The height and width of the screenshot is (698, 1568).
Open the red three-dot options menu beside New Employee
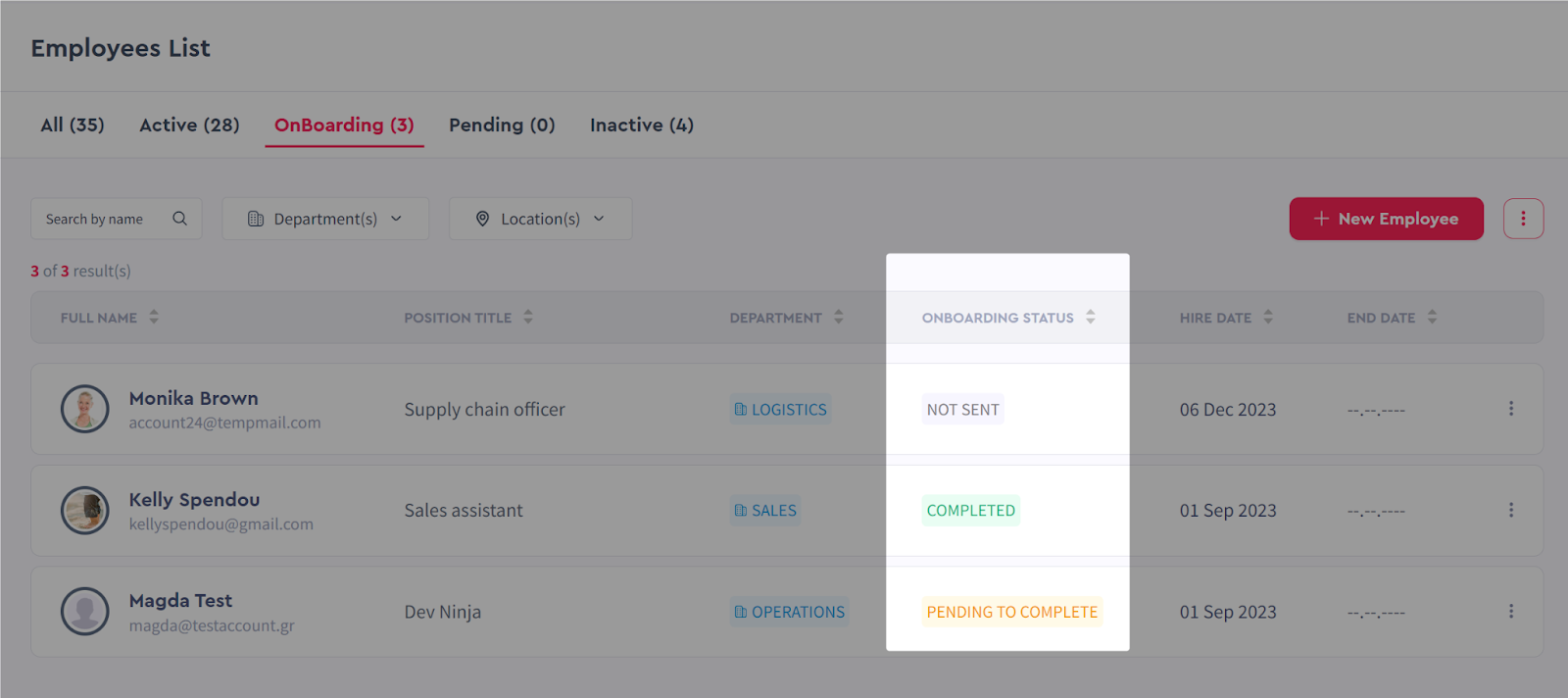click(x=1523, y=219)
